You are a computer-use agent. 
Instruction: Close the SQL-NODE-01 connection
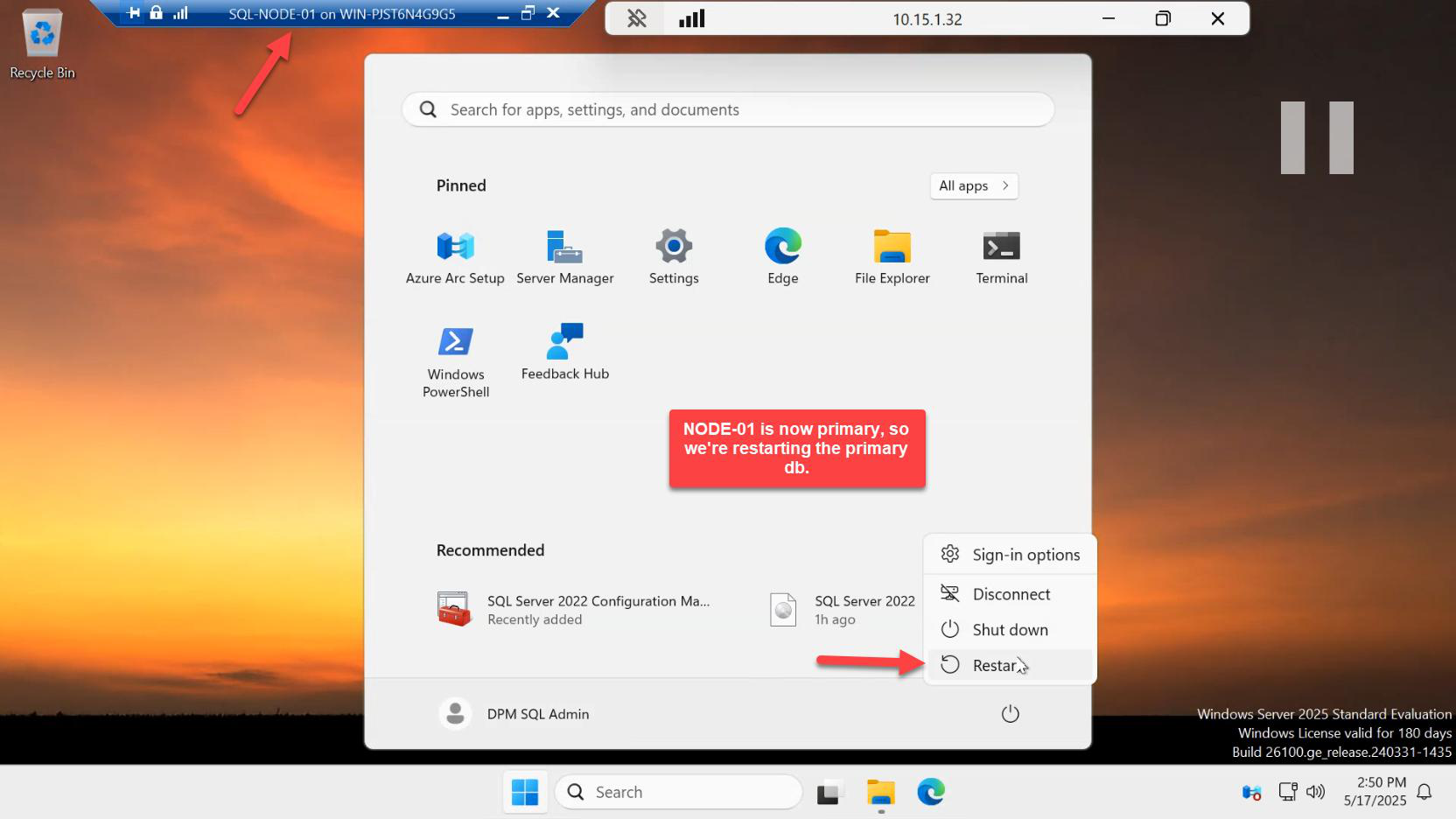point(553,13)
